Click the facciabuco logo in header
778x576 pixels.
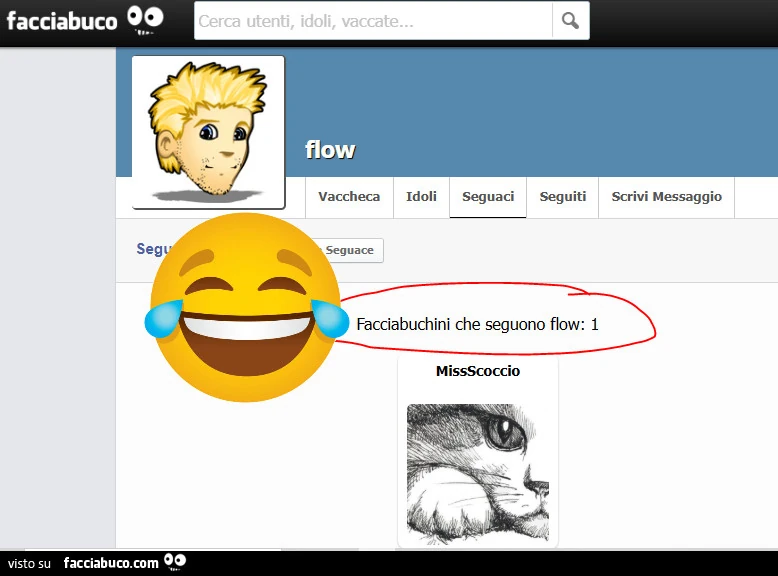[x=85, y=21]
